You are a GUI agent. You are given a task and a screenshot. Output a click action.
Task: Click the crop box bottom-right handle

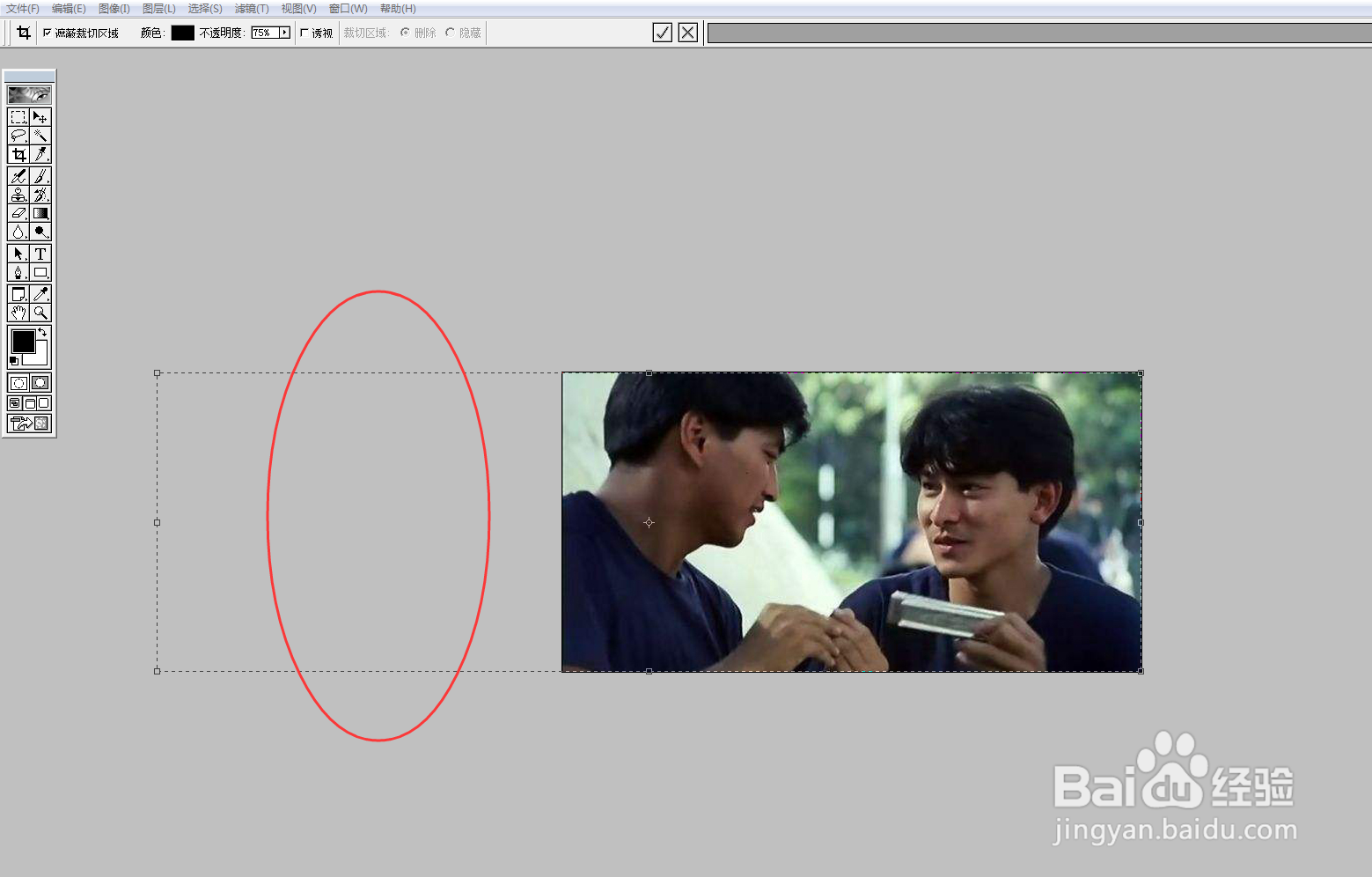click(x=1141, y=671)
